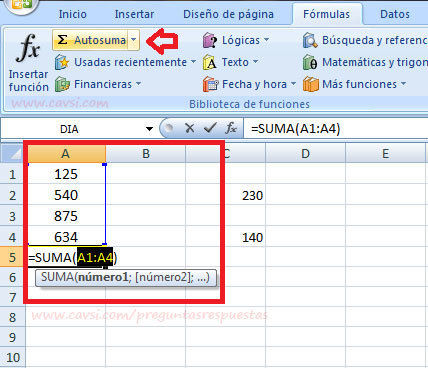The height and width of the screenshot is (368, 428).
Task: Click cell containing 125
Action: coord(66,174)
